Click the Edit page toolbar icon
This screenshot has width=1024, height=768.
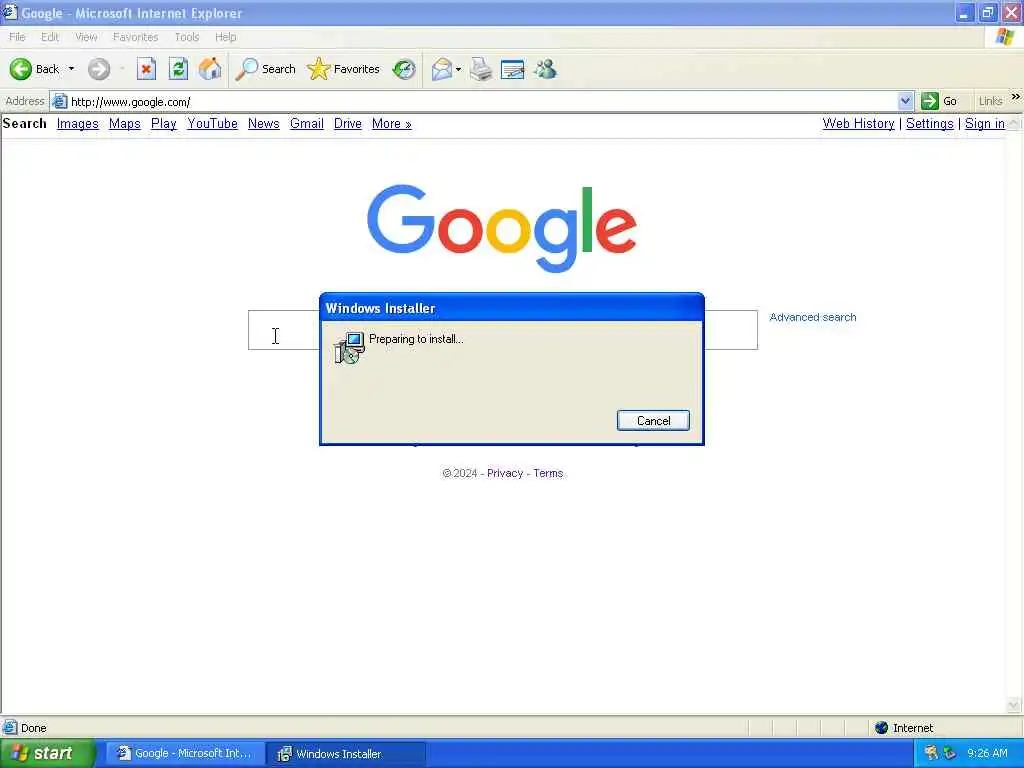coord(513,69)
